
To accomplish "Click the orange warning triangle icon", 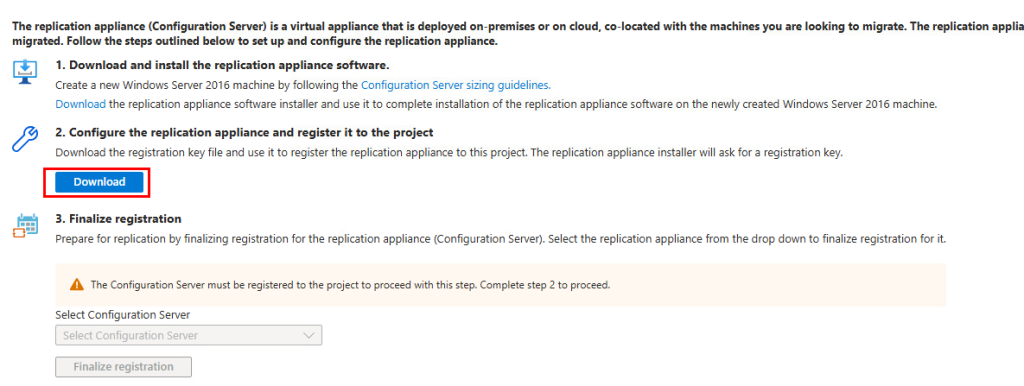I will click(x=77, y=285).
